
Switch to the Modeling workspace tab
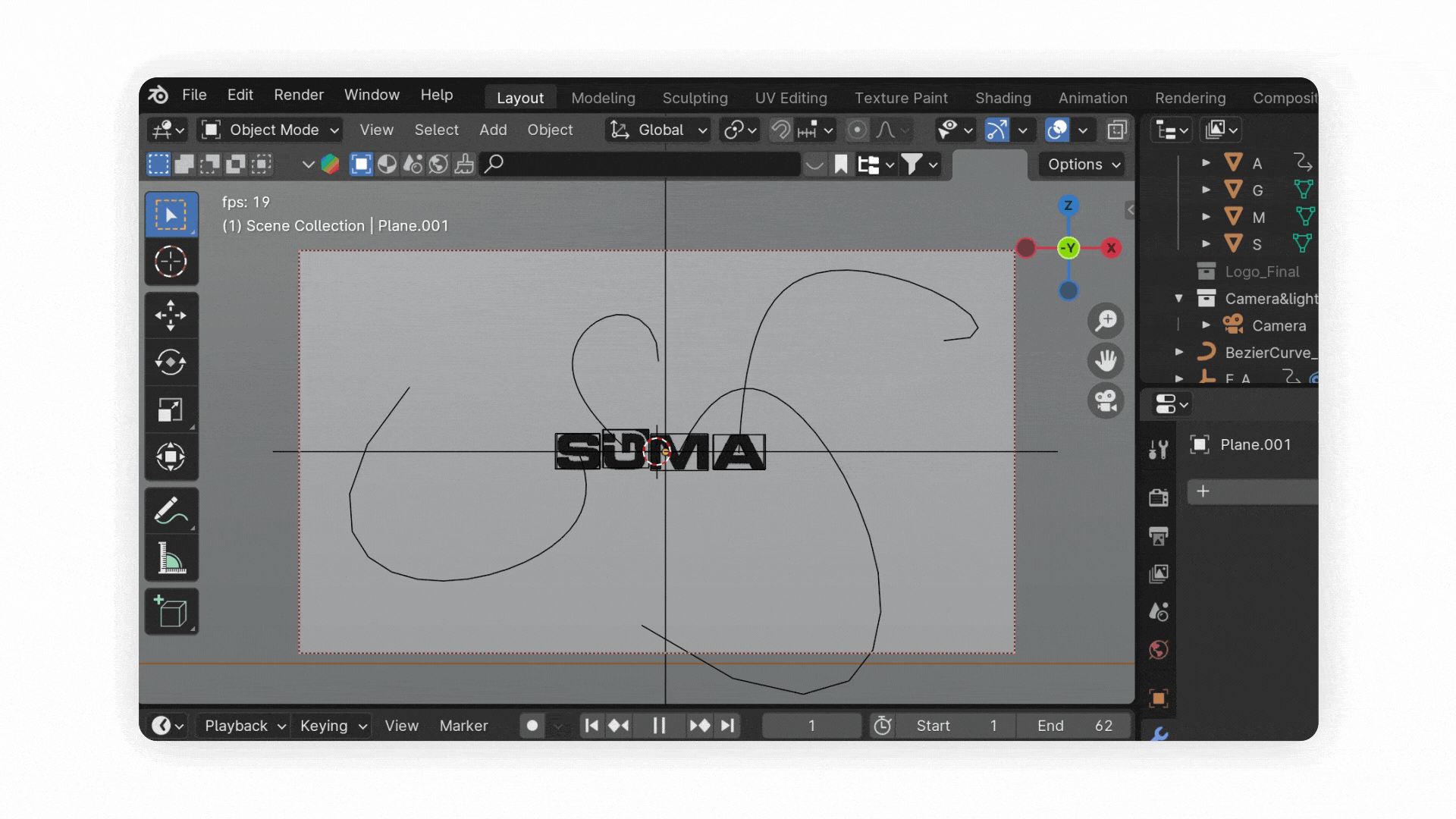603,98
